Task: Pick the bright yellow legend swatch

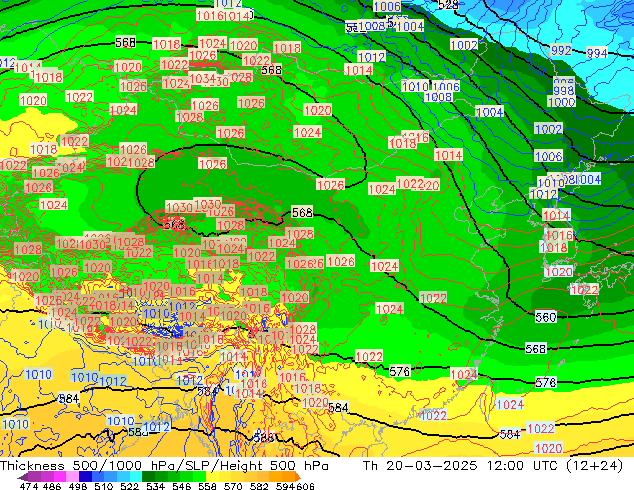Action: [x=213, y=476]
